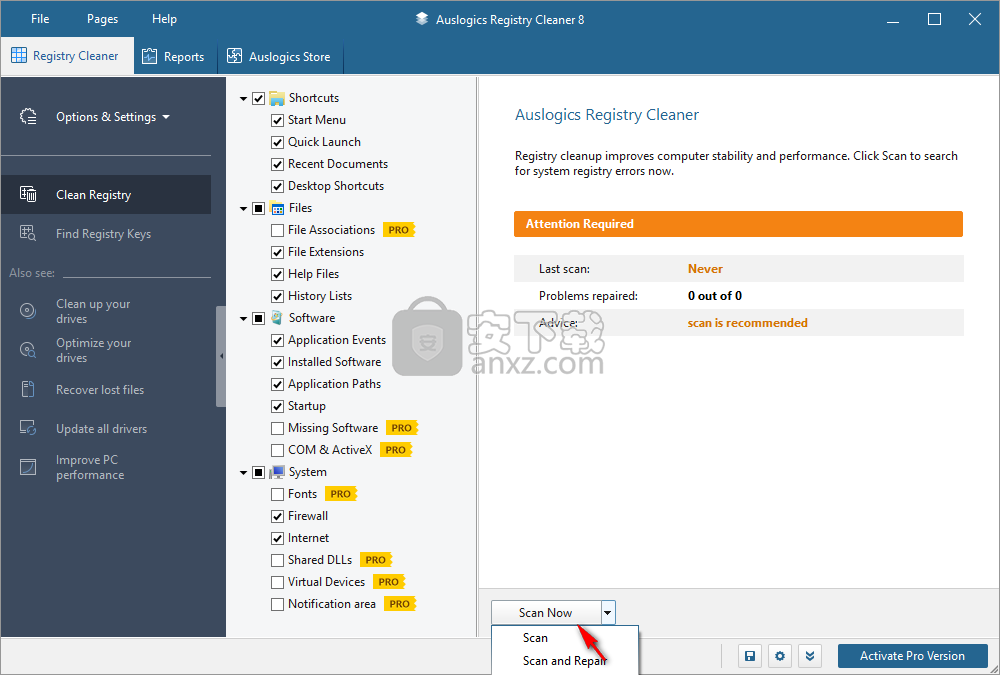Toggle the System group checkbox
The height and width of the screenshot is (675, 1000).
click(x=258, y=472)
